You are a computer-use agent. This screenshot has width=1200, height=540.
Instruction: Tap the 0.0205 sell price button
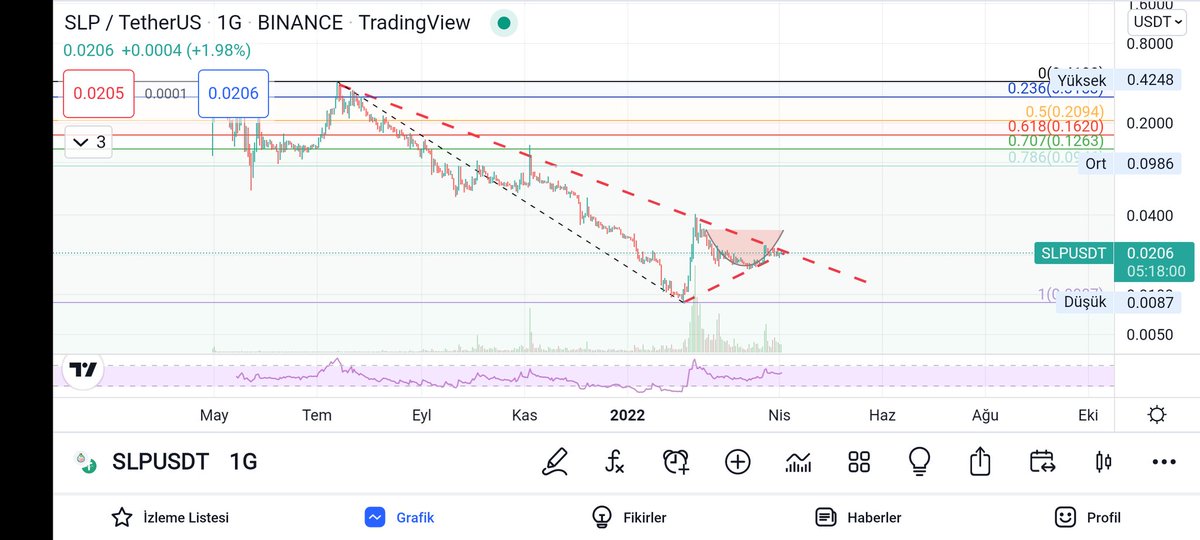(99, 93)
